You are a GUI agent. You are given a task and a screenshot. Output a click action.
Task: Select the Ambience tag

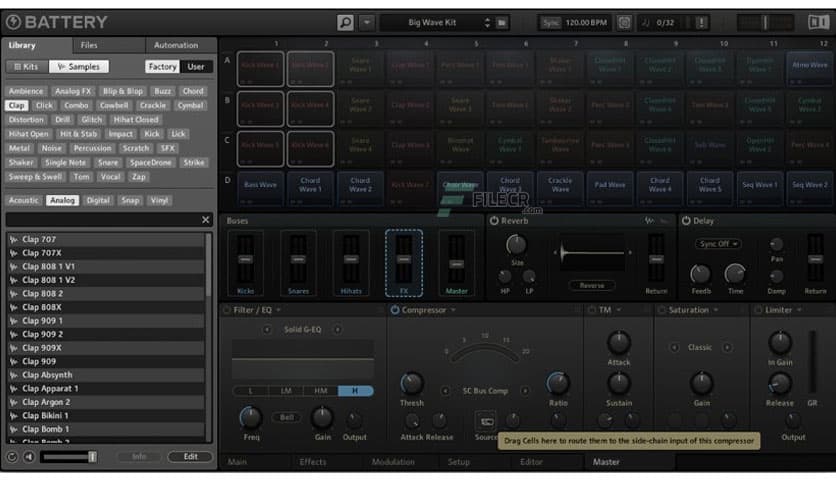point(26,91)
